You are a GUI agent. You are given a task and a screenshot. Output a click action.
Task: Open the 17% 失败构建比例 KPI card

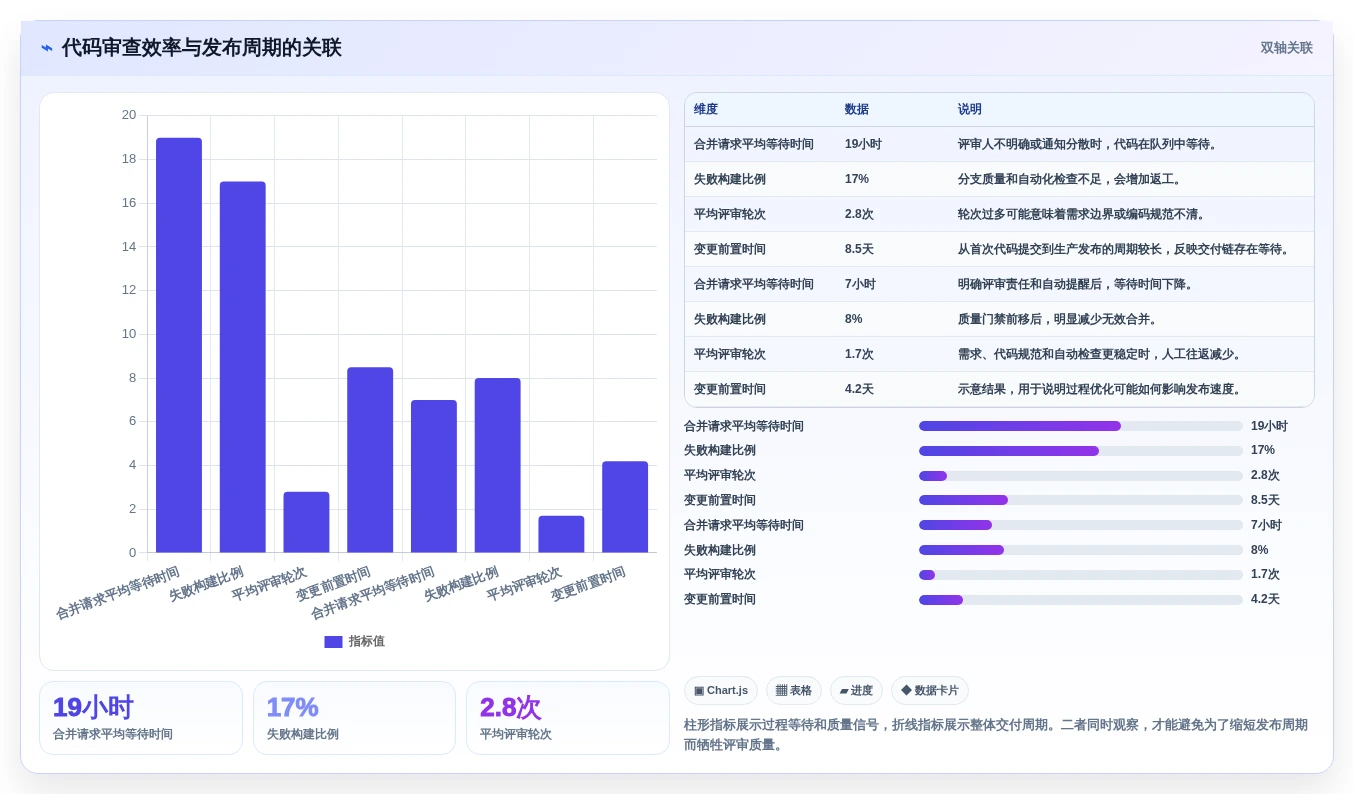[355, 718]
